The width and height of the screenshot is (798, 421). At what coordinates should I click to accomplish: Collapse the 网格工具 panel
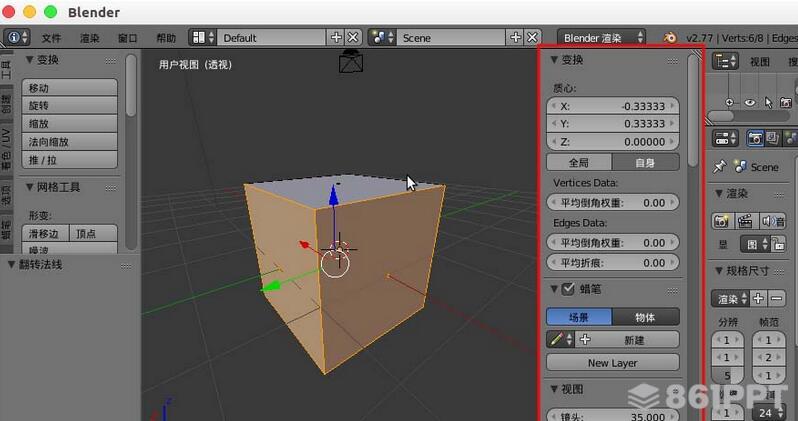click(30, 187)
